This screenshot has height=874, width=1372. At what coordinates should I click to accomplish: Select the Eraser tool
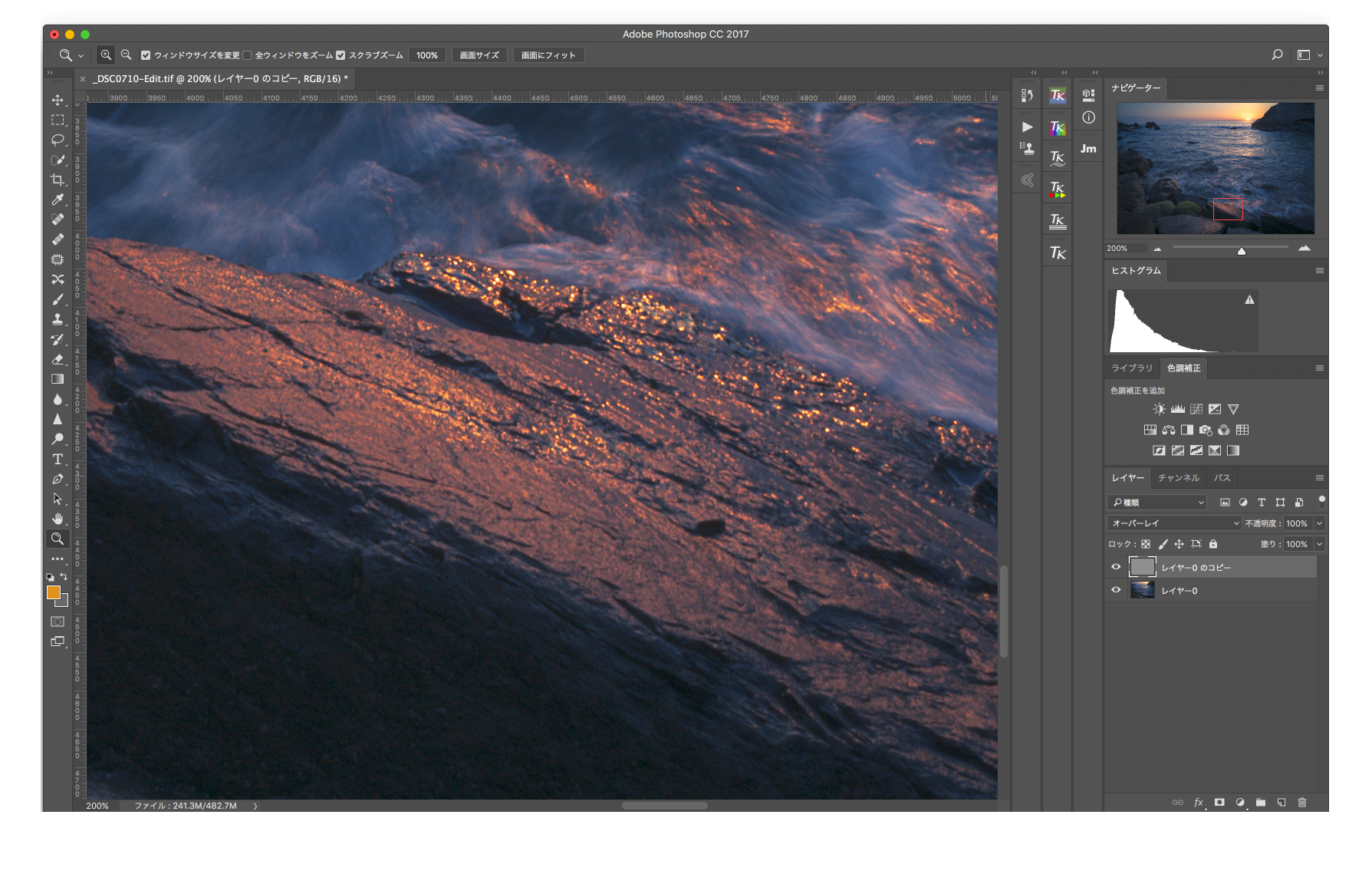(58, 359)
